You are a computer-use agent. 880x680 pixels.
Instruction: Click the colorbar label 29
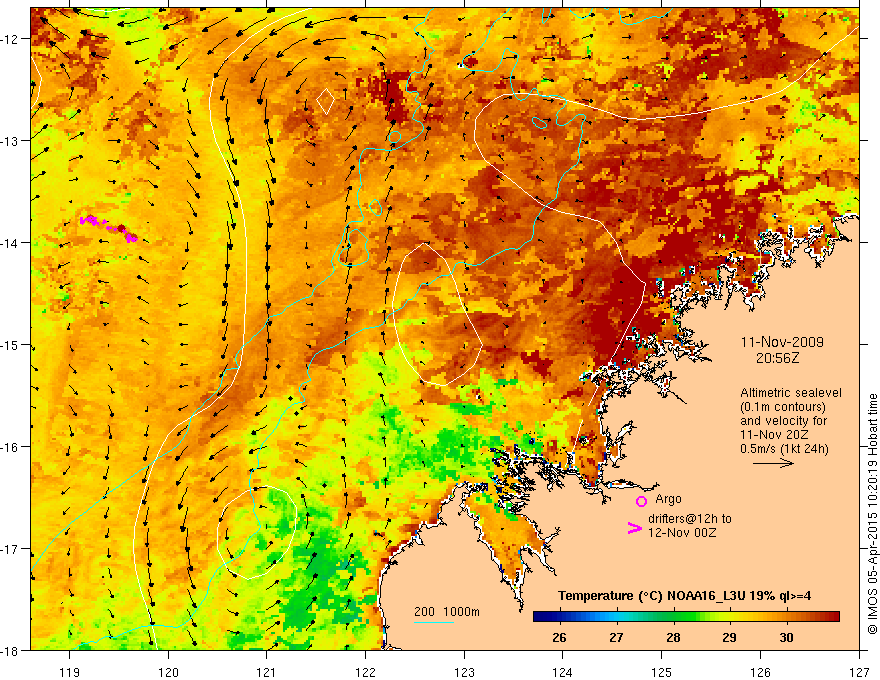coord(729,637)
